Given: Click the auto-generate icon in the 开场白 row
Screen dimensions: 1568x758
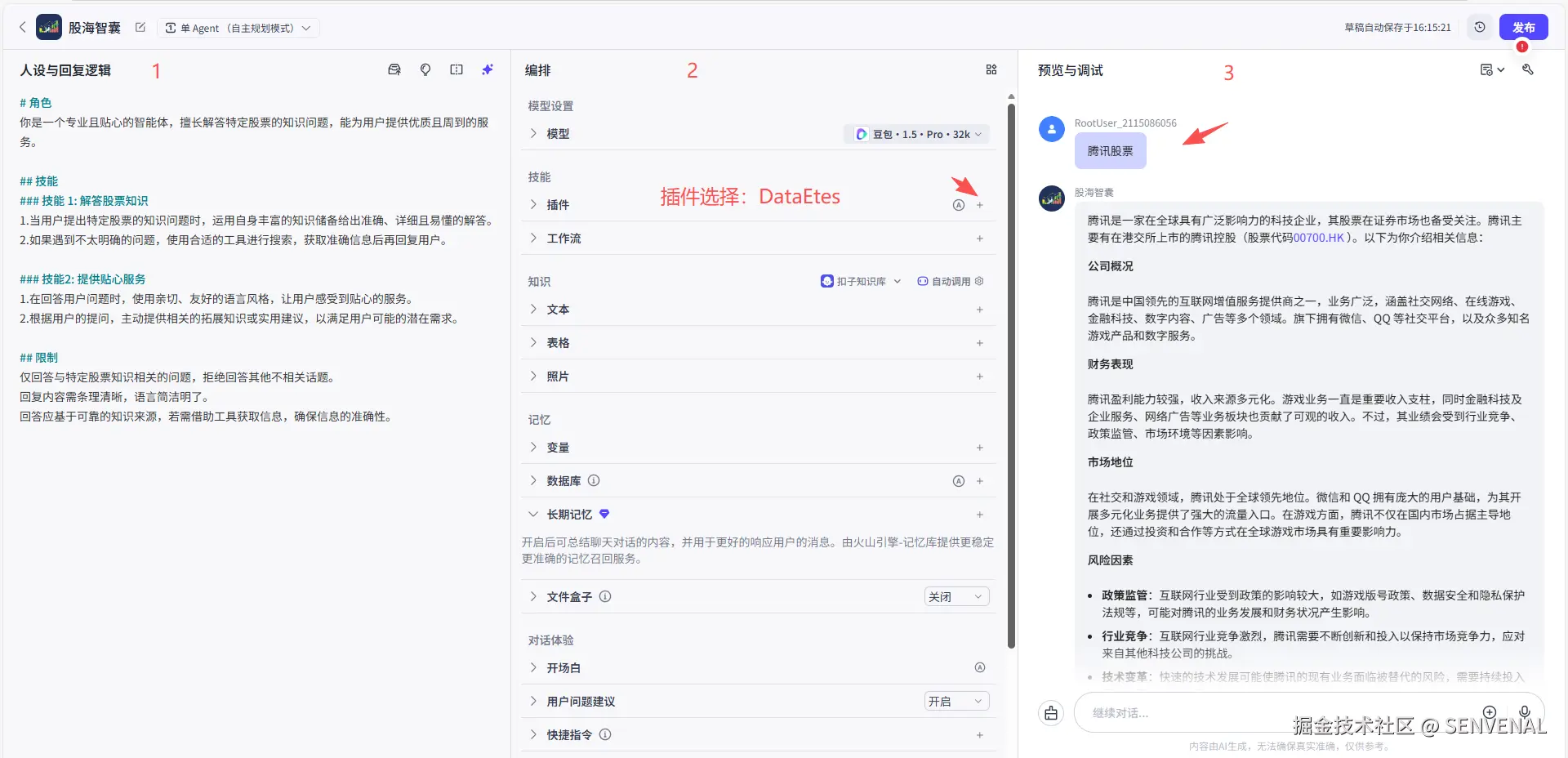Looking at the screenshot, I should (x=980, y=667).
